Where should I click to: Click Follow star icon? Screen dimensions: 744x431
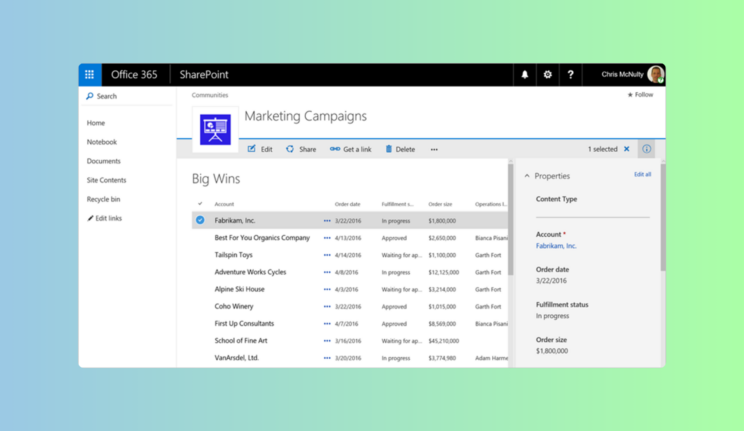pos(630,95)
